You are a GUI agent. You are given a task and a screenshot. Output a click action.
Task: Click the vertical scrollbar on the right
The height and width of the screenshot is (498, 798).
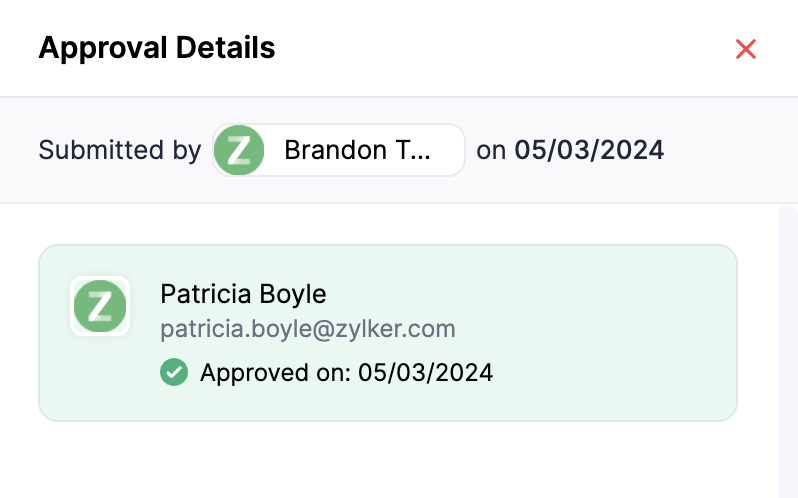tap(787, 350)
